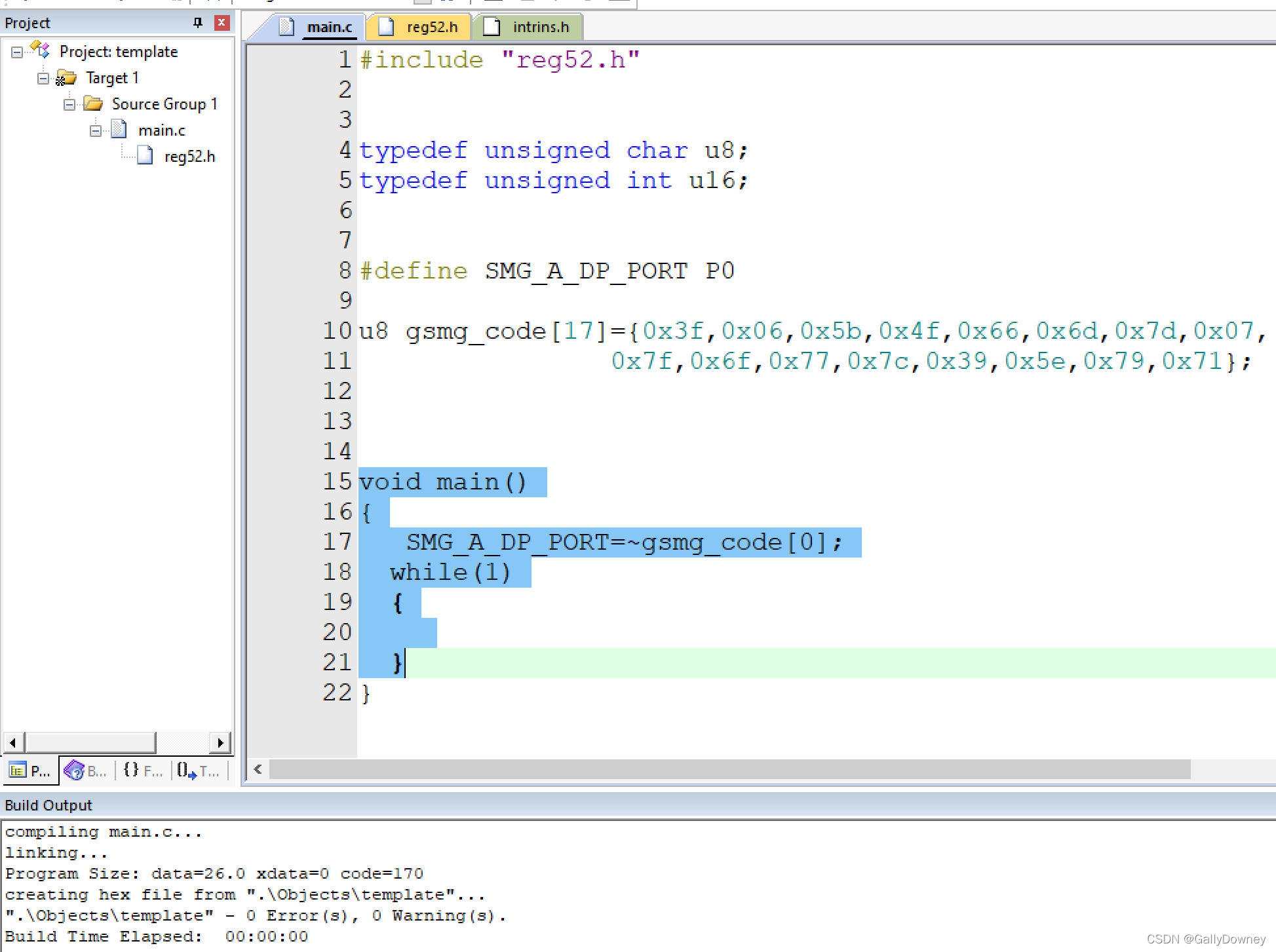The width and height of the screenshot is (1276, 952).
Task: Click the Project template workspace icon
Action: 41,50
